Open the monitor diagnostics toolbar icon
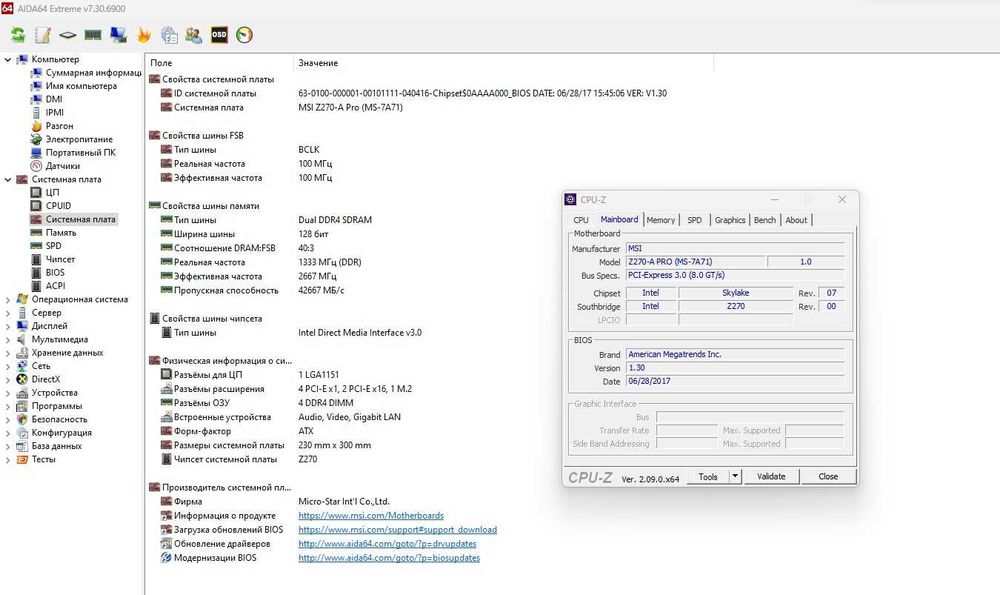The height and width of the screenshot is (595, 1000). (x=169, y=35)
